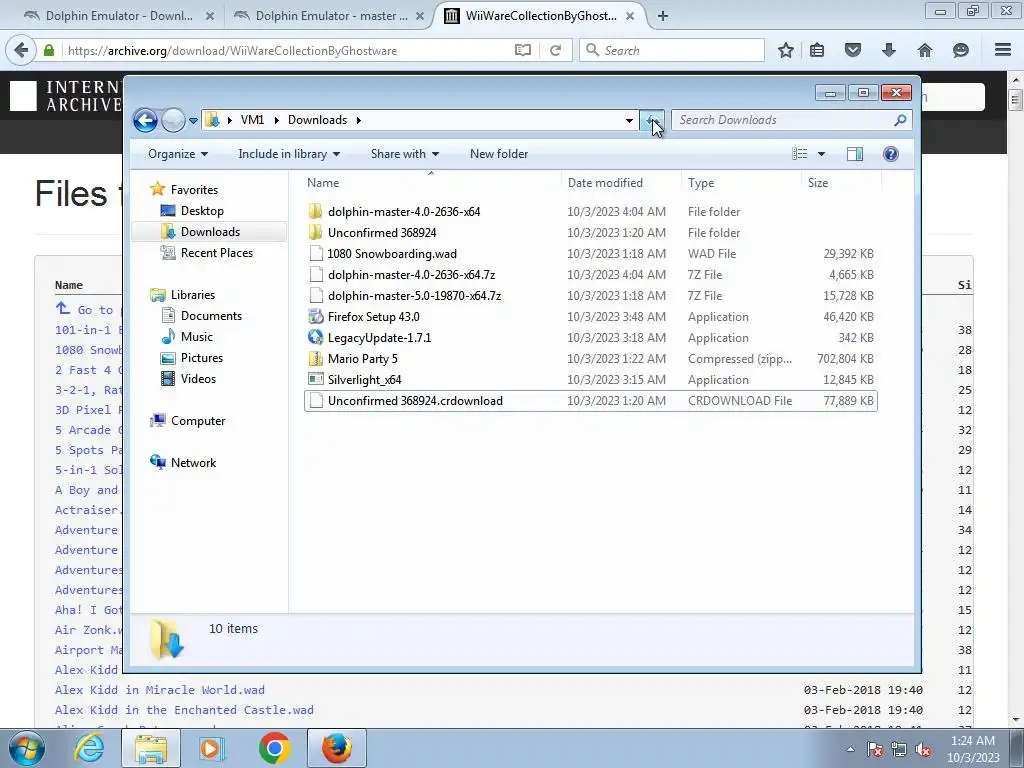This screenshot has height=768, width=1024.
Task: Open Pictures library
Action: pyautogui.click(x=201, y=358)
